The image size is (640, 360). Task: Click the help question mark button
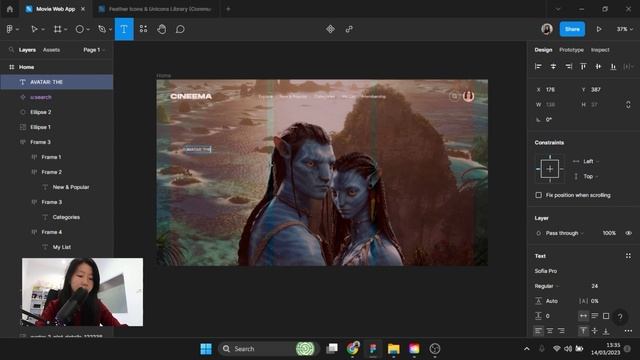[620, 316]
